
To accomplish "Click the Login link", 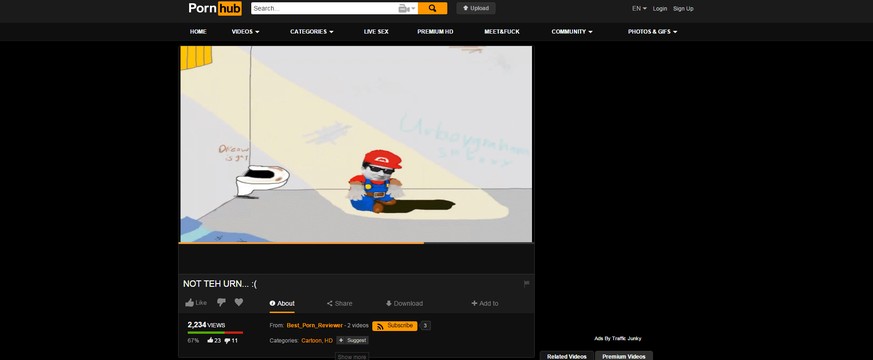I will click(660, 8).
